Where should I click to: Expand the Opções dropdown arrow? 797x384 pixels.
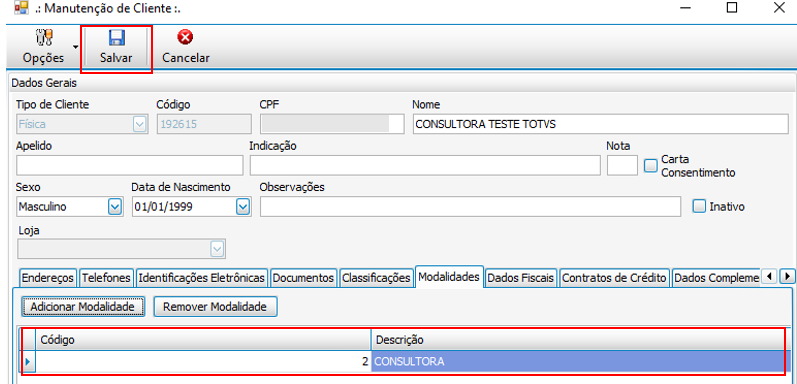(76, 47)
